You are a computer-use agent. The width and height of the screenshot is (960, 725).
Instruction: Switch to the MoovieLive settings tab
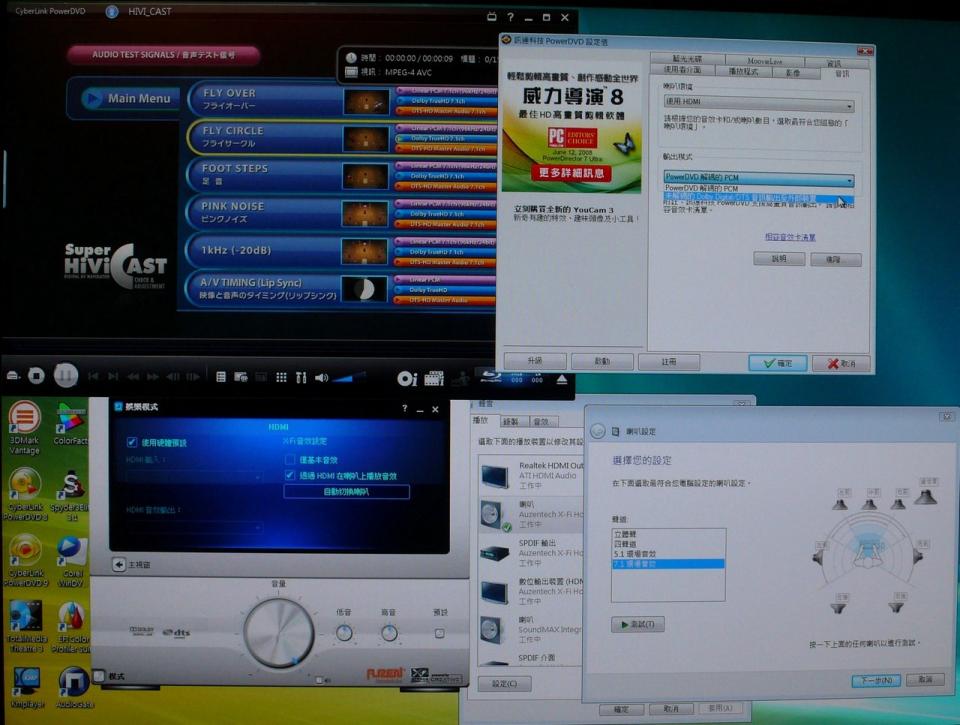(x=765, y=61)
